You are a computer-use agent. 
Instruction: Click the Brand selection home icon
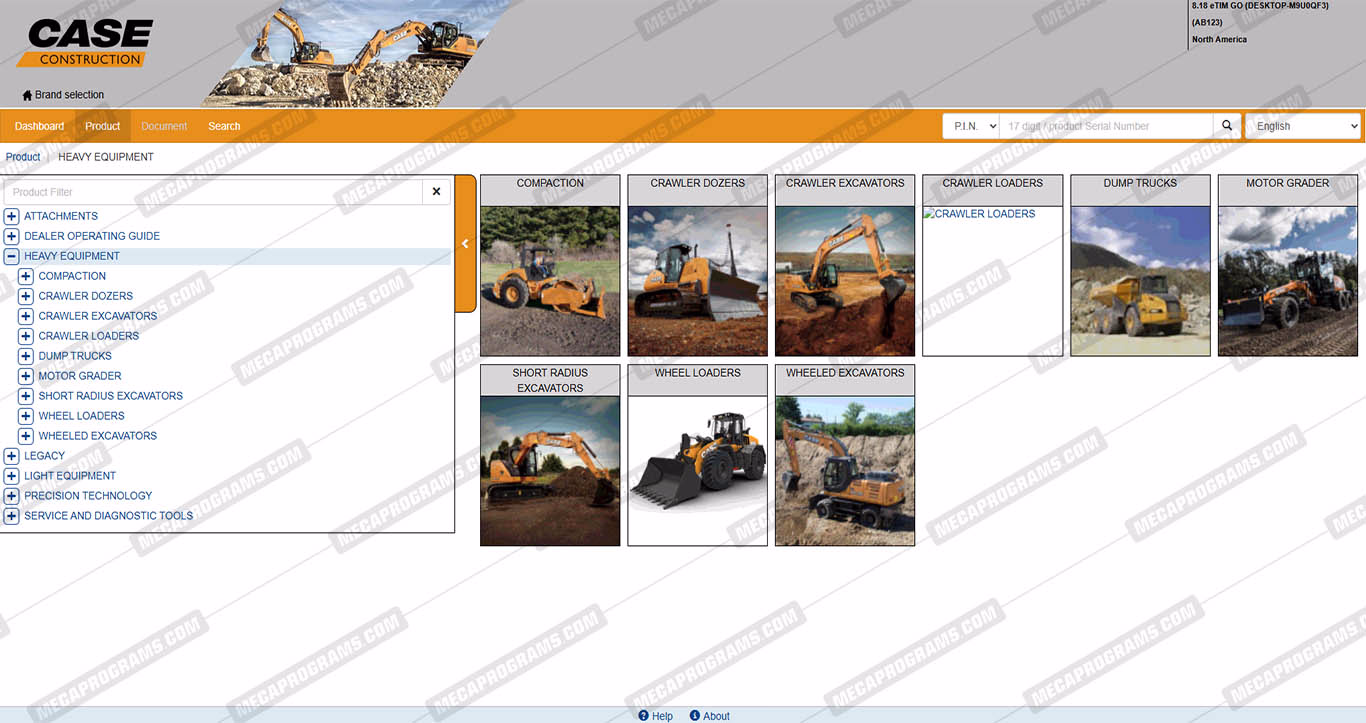click(27, 96)
